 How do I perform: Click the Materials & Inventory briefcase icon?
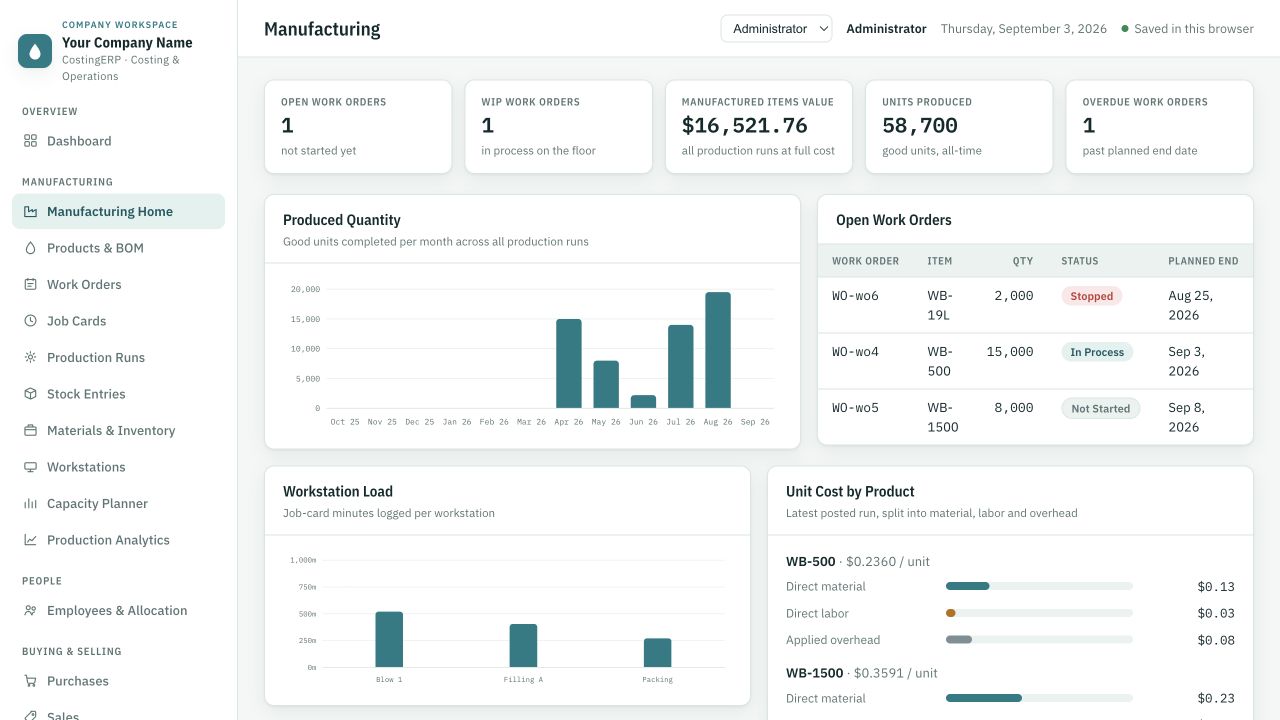(x=31, y=431)
